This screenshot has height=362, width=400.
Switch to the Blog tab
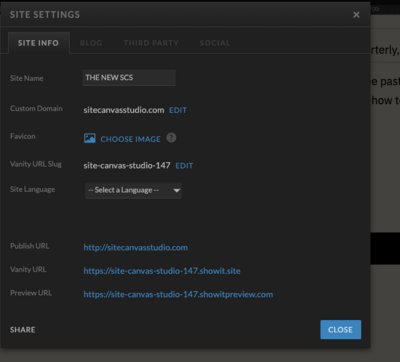(x=91, y=43)
